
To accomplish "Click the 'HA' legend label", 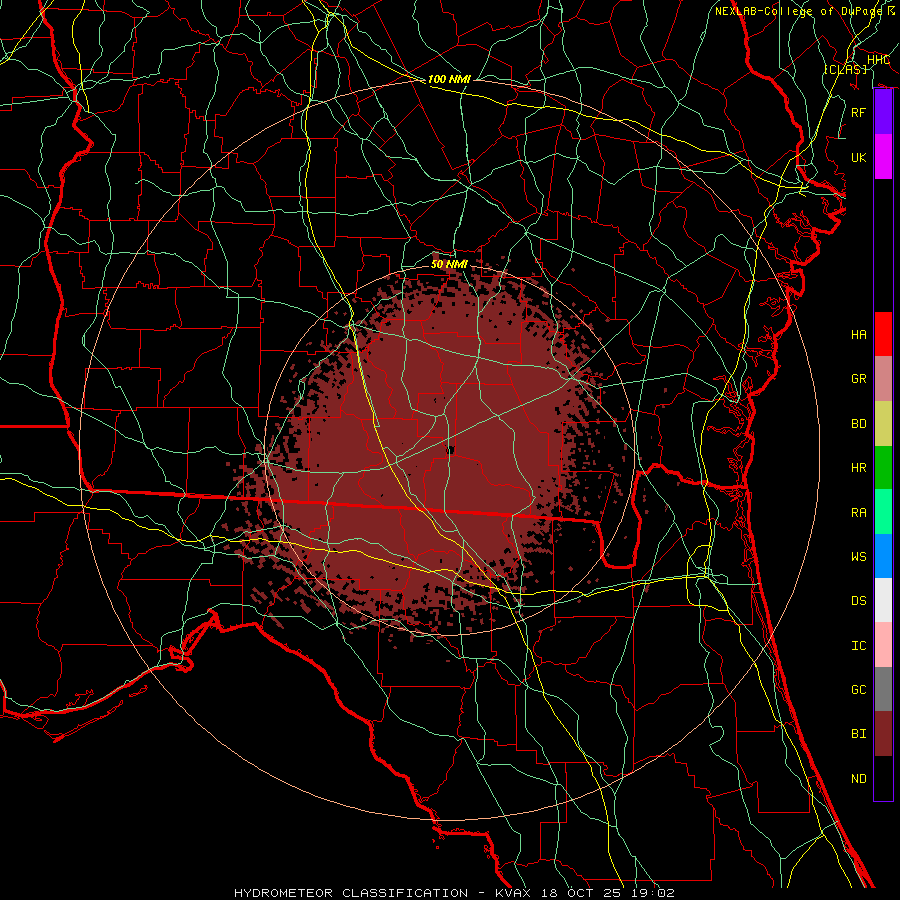I will point(858,335).
